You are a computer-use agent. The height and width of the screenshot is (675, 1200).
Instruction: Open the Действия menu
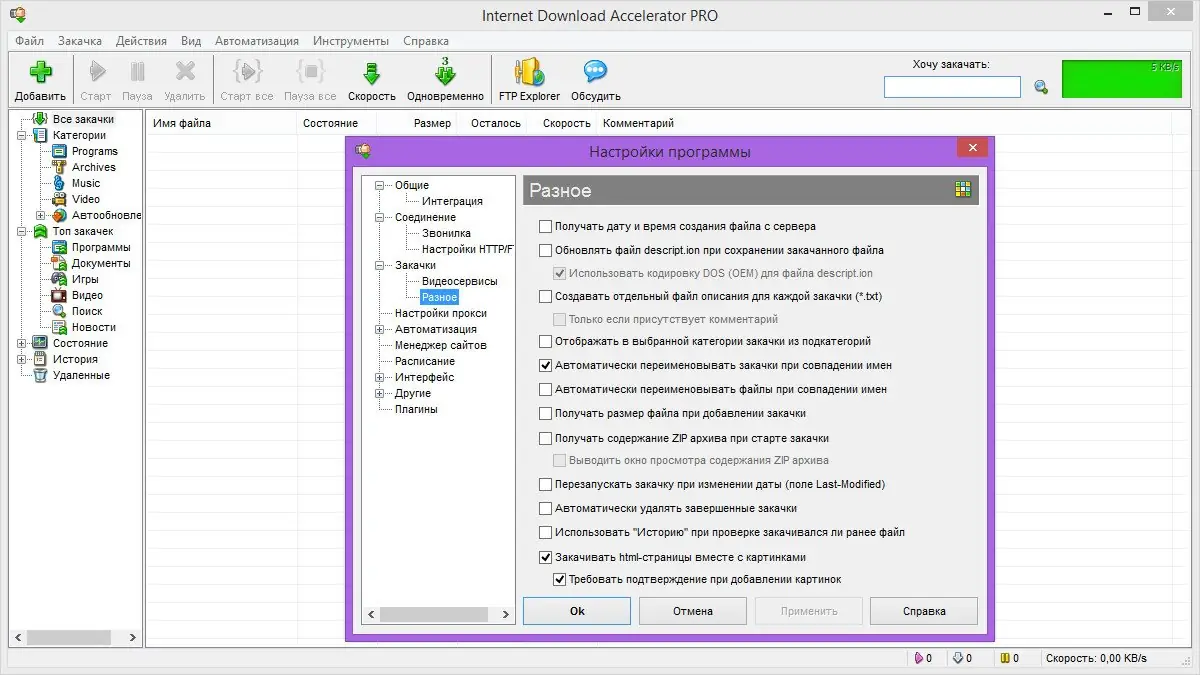[x=141, y=41]
